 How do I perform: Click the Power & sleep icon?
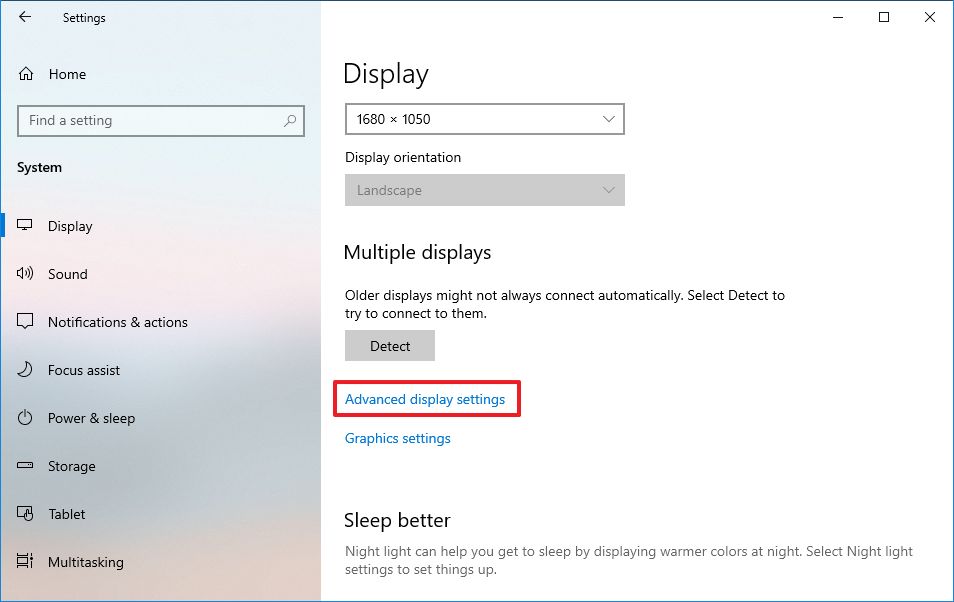[x=26, y=418]
